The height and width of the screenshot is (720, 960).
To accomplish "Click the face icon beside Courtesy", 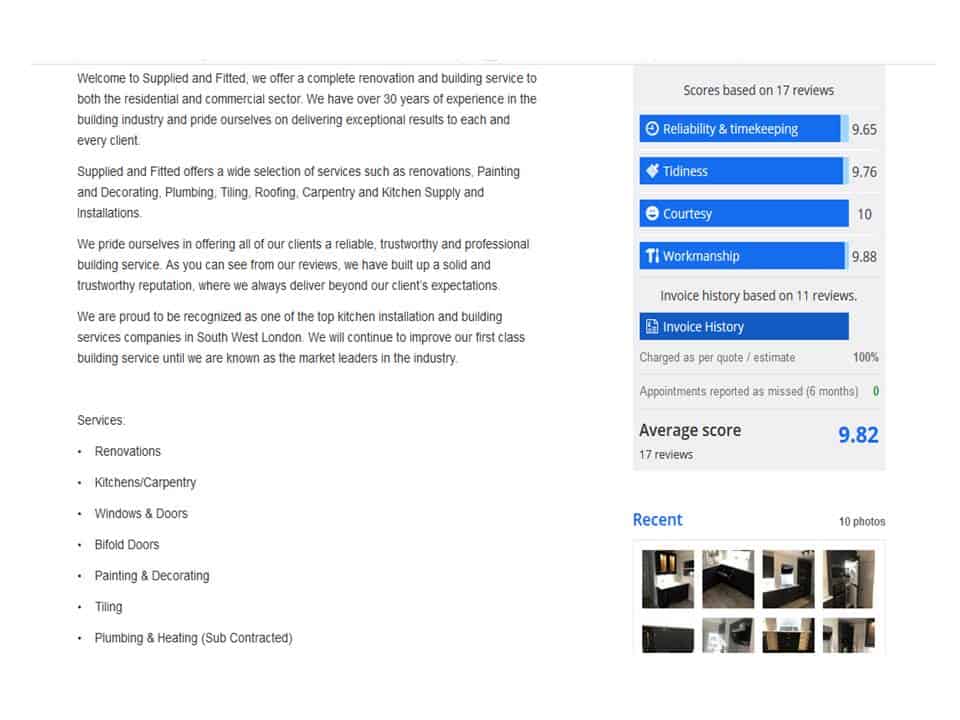I will coord(650,213).
